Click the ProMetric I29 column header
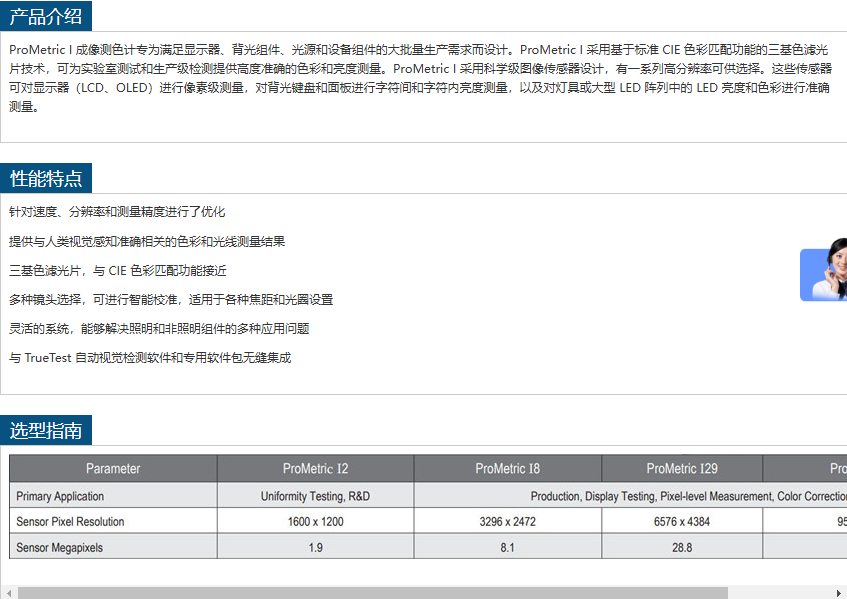The height and width of the screenshot is (599, 847). tap(682, 469)
